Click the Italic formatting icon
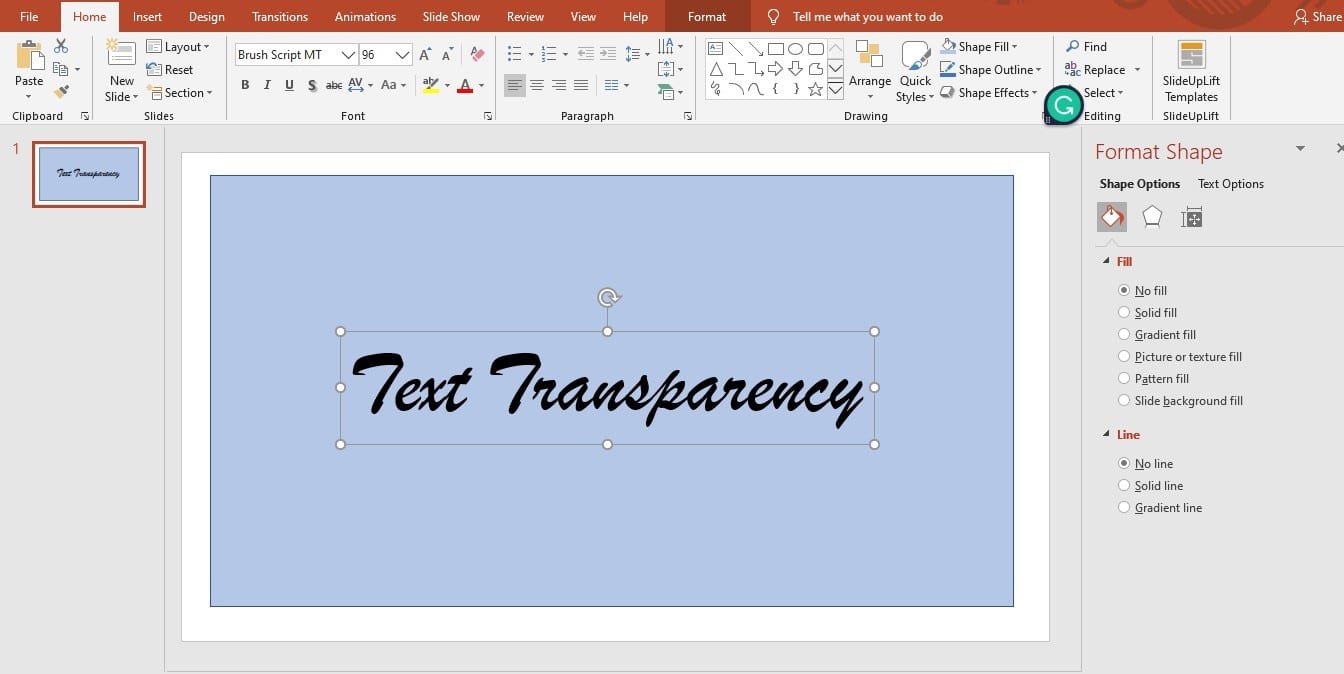Screen dimensions: 1344x674 (267, 85)
